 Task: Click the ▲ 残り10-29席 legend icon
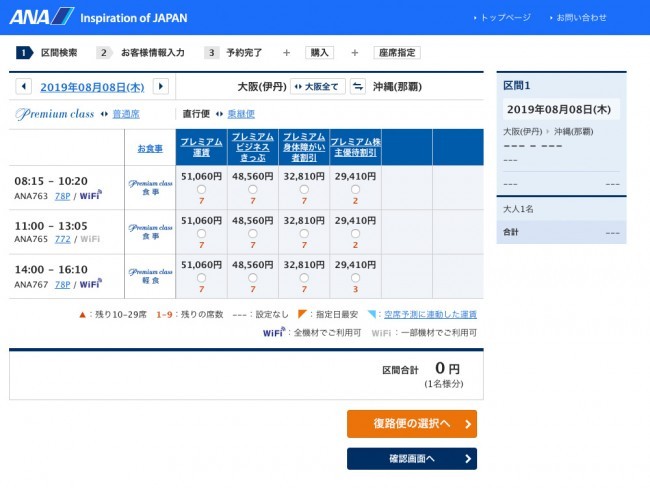pos(82,315)
